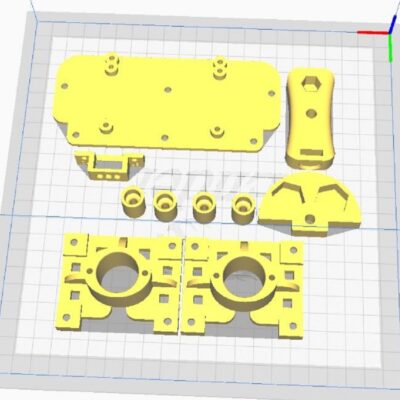Viewport: 400px width, 400px height.
Task: Select the left bearing mount model
Action: pyautogui.click(x=119, y=283)
